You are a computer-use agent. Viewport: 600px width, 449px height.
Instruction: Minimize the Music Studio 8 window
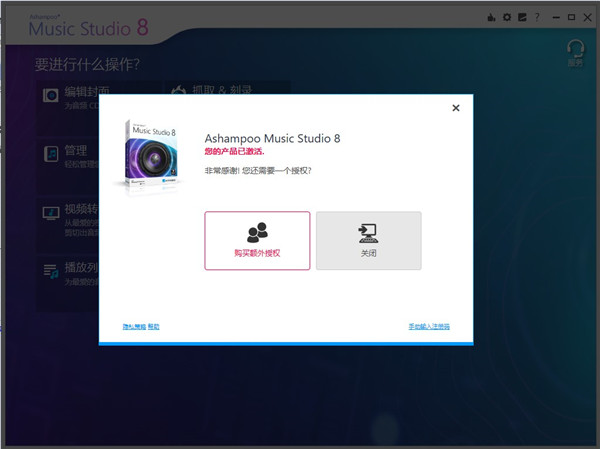[x=556, y=18]
